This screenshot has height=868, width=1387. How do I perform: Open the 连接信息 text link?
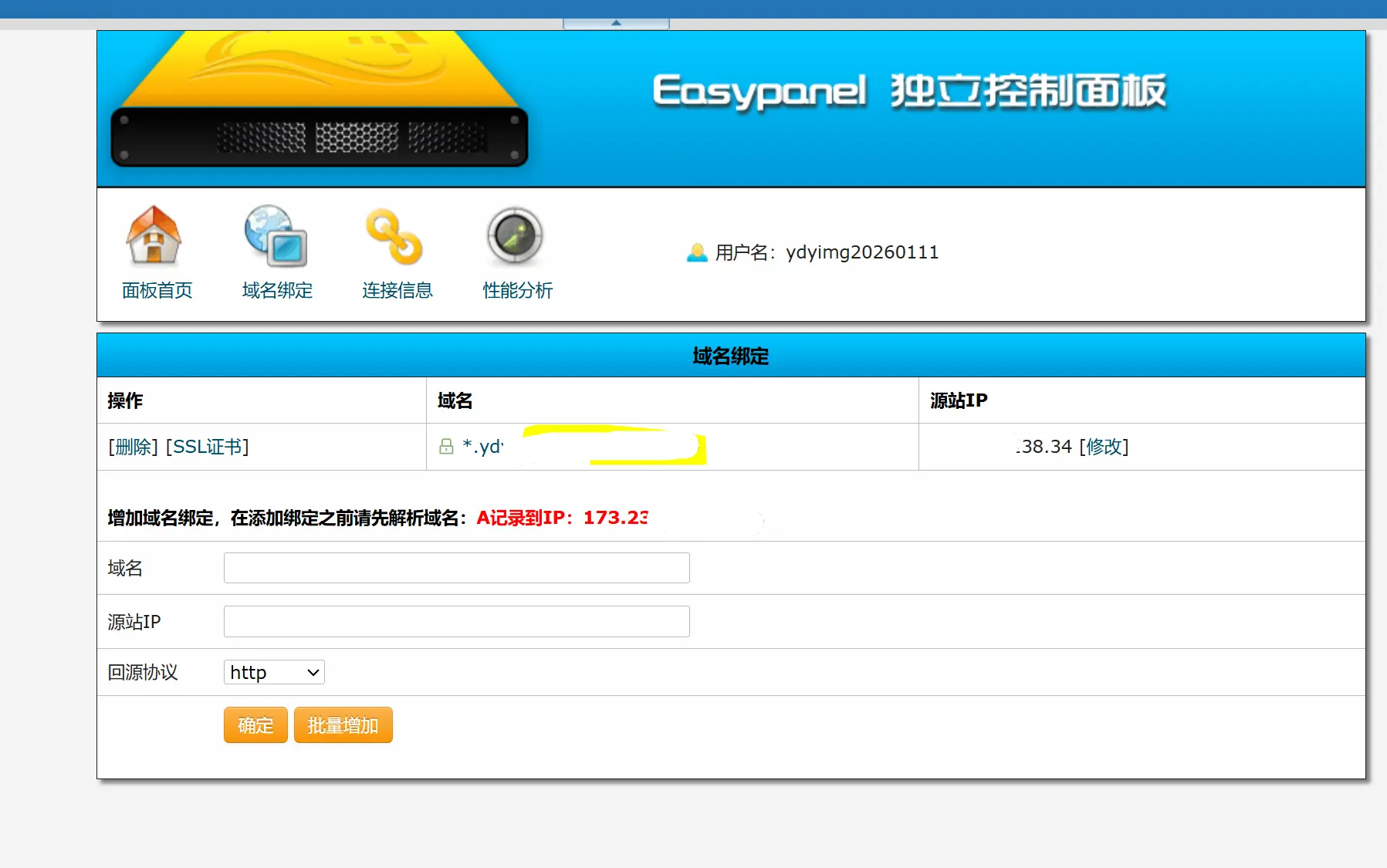[397, 291]
